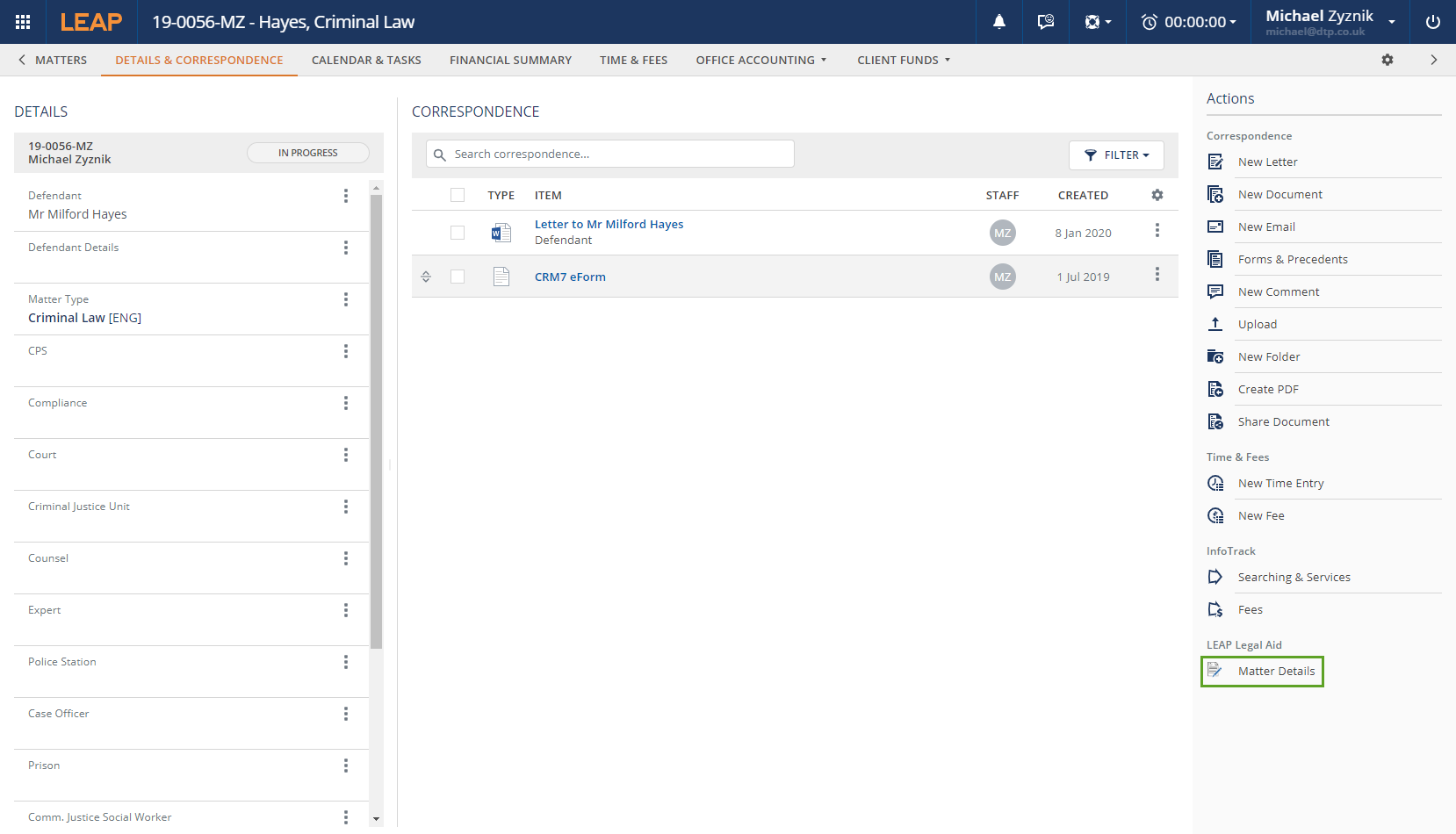Open correspondence column settings gear

click(x=1157, y=195)
